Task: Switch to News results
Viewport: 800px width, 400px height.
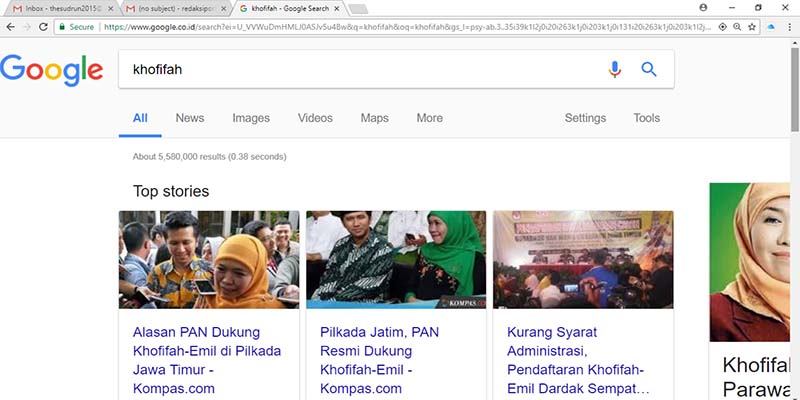Action: point(190,118)
